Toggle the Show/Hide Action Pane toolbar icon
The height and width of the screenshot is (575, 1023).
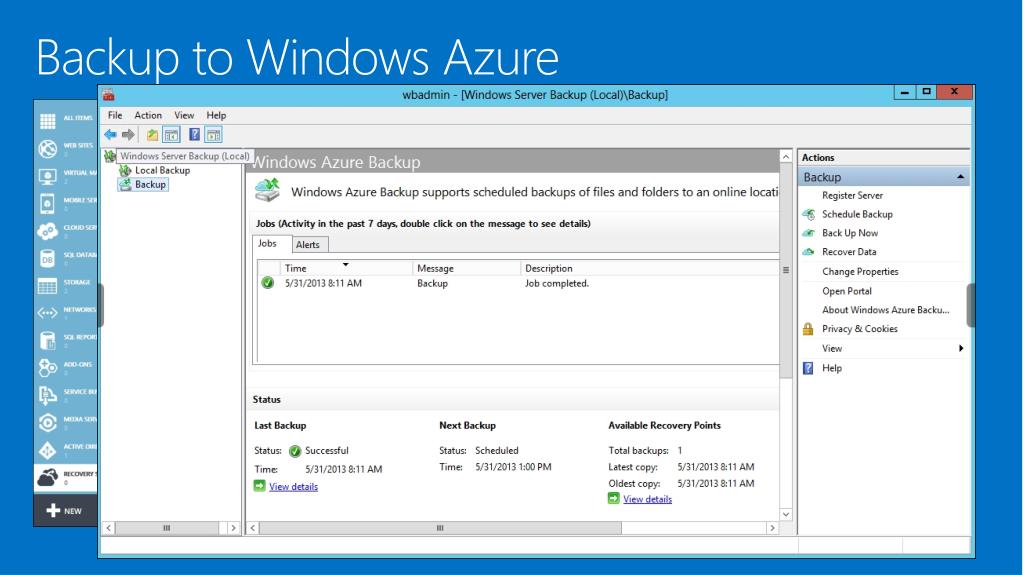213,135
